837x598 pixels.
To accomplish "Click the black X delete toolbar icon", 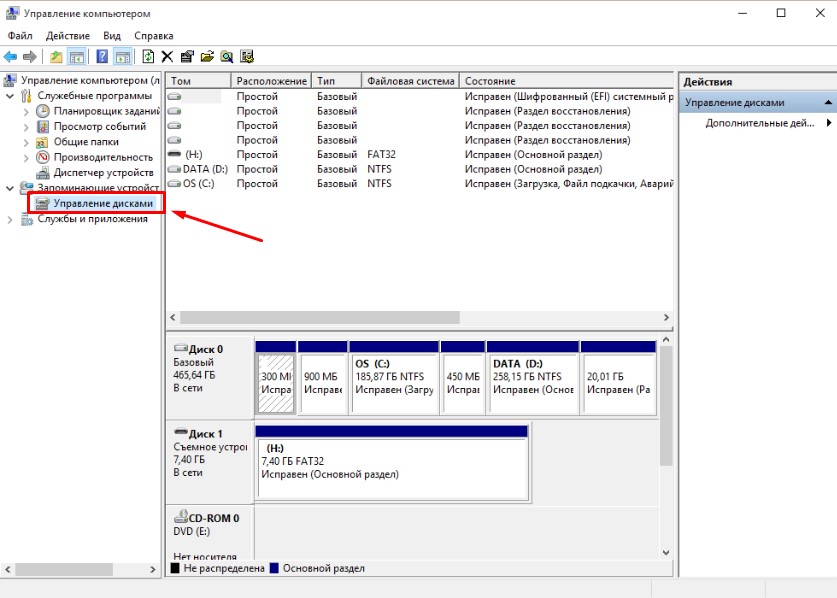I will click(x=167, y=57).
